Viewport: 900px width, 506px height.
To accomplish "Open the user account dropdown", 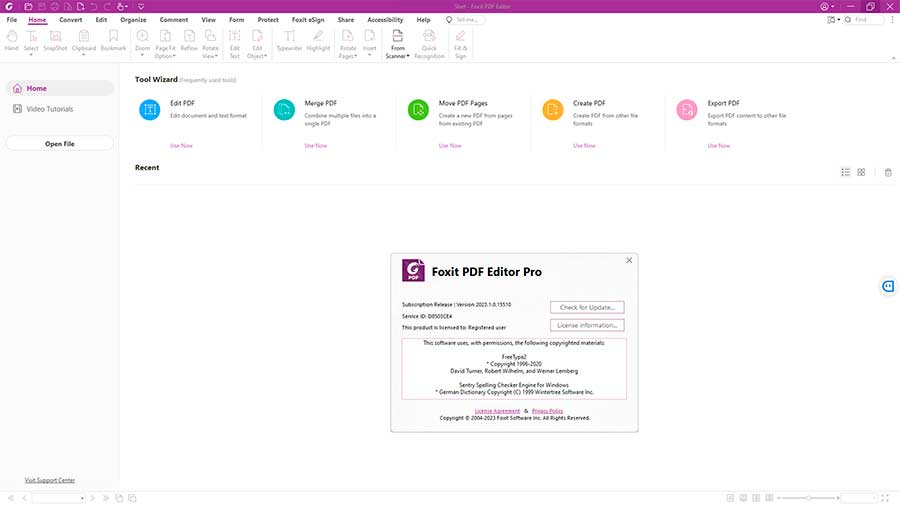I will [827, 6].
